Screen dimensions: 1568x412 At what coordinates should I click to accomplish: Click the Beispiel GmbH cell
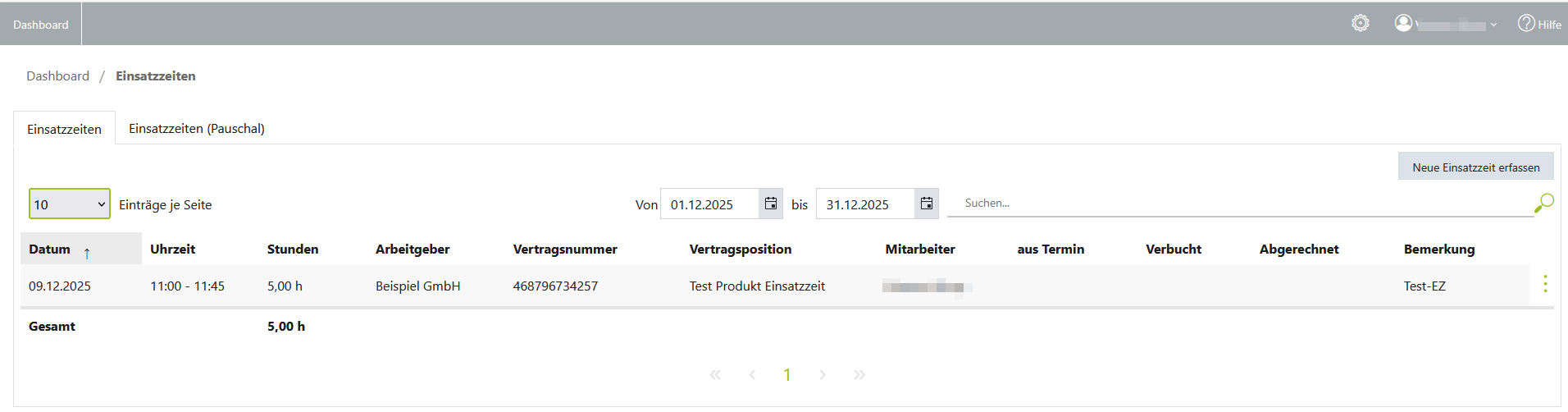click(417, 286)
